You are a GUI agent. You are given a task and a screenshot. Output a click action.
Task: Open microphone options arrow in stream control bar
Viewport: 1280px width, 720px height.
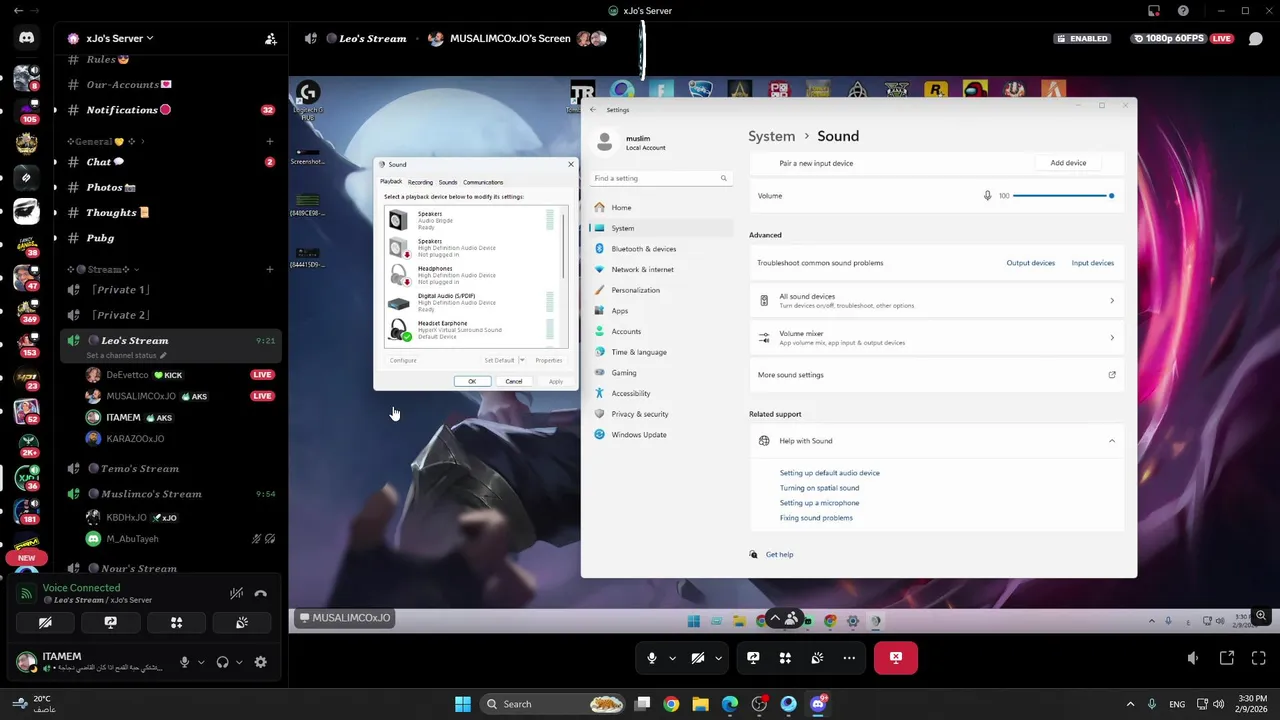click(672, 658)
